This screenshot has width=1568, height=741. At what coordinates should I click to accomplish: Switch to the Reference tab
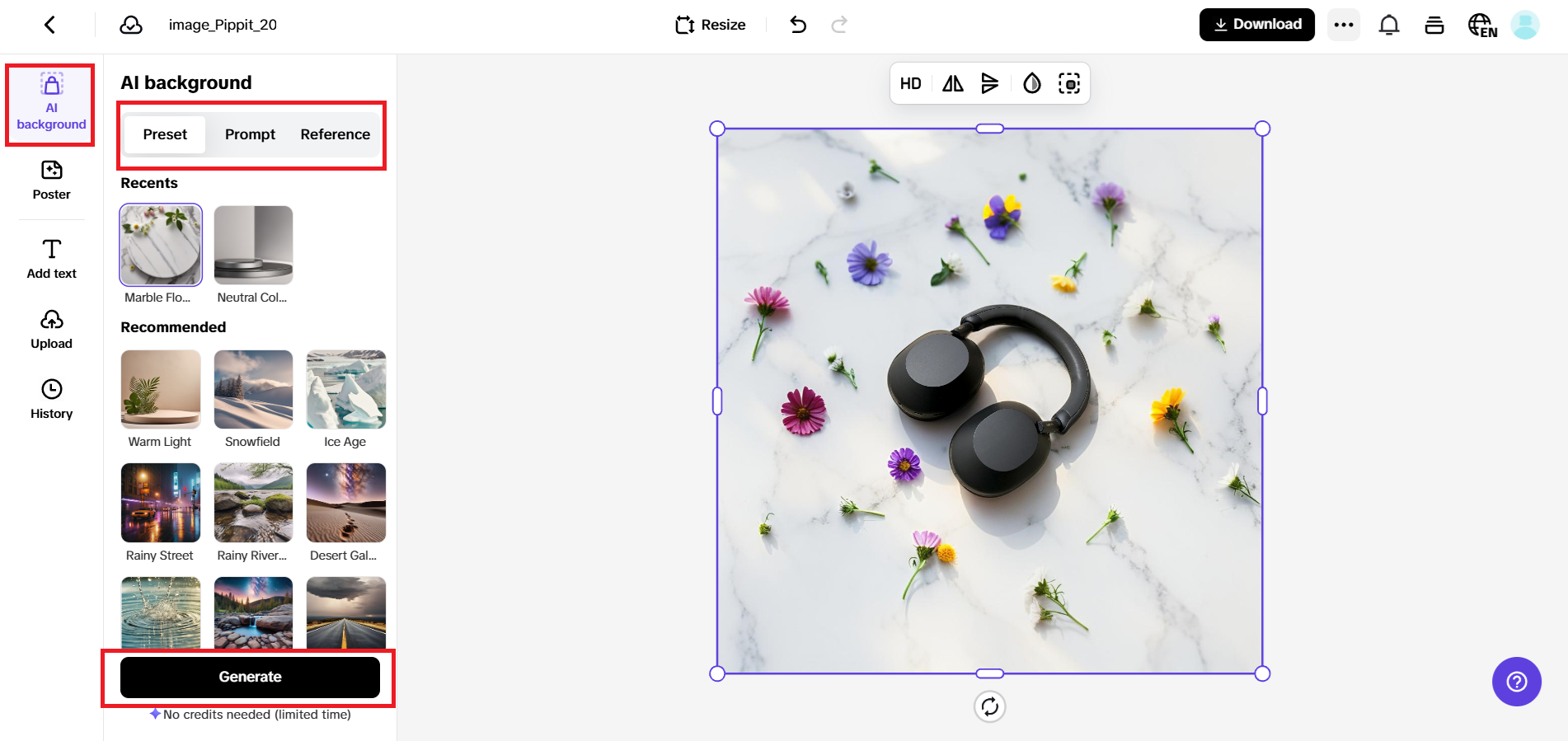pos(336,134)
